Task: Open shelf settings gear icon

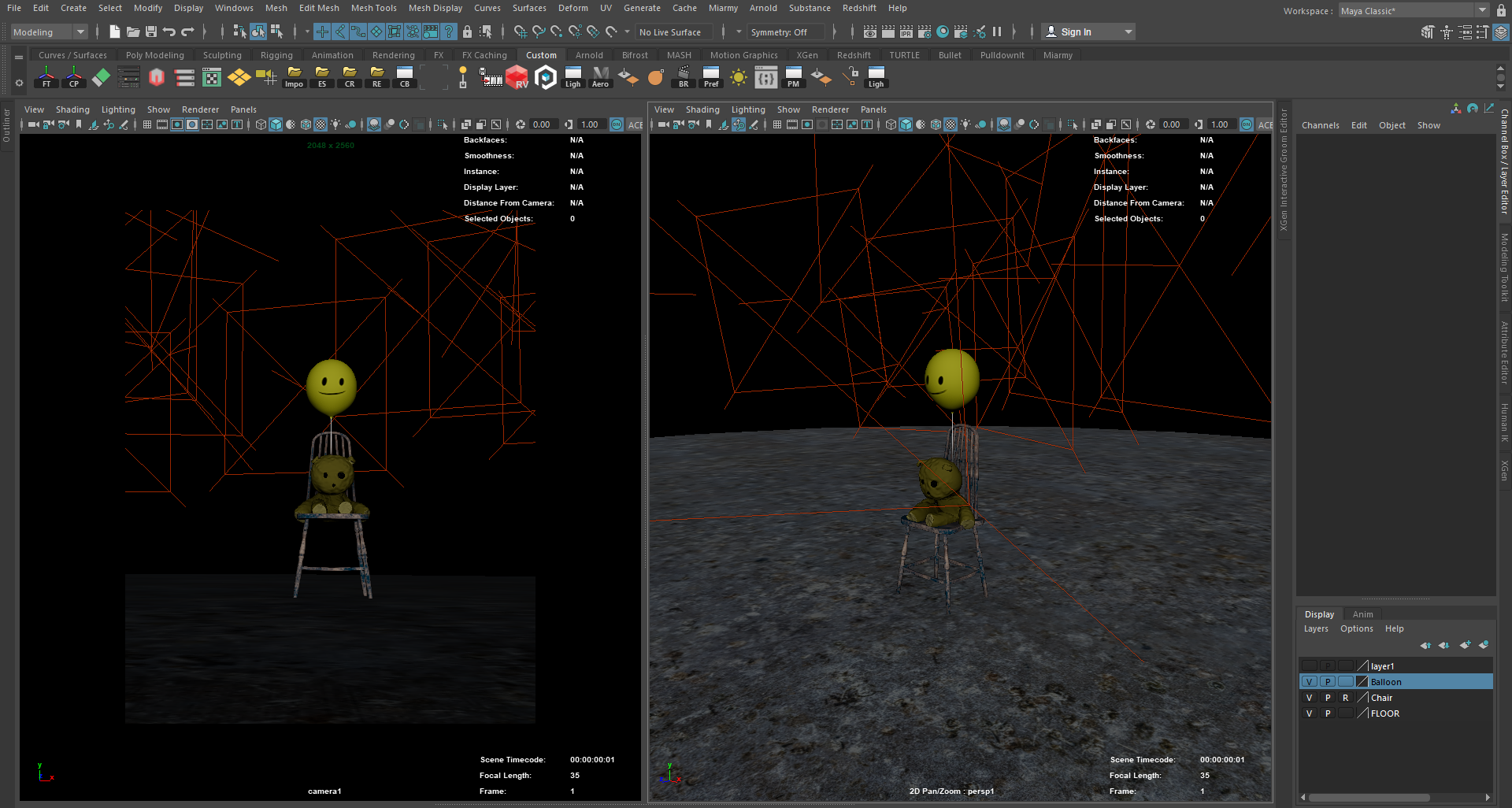Action: (x=19, y=83)
